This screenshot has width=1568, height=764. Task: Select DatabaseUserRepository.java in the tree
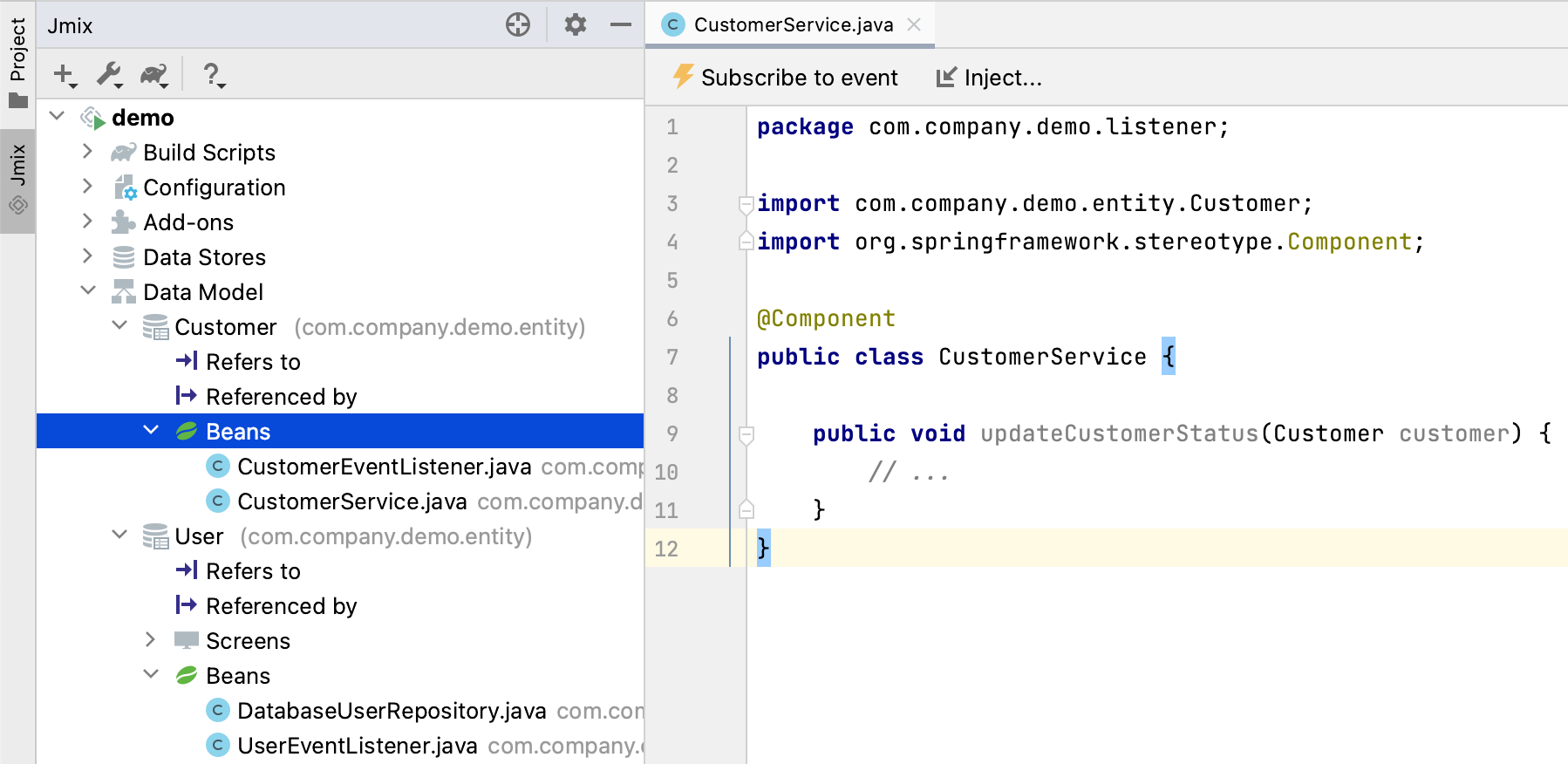pyautogui.click(x=392, y=711)
